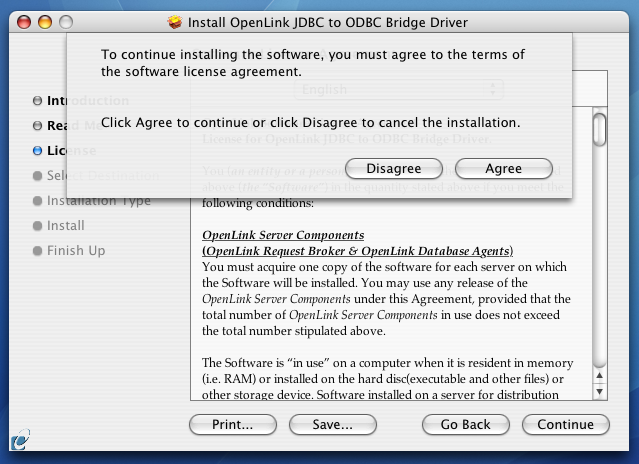Click the Save... button

(333, 424)
